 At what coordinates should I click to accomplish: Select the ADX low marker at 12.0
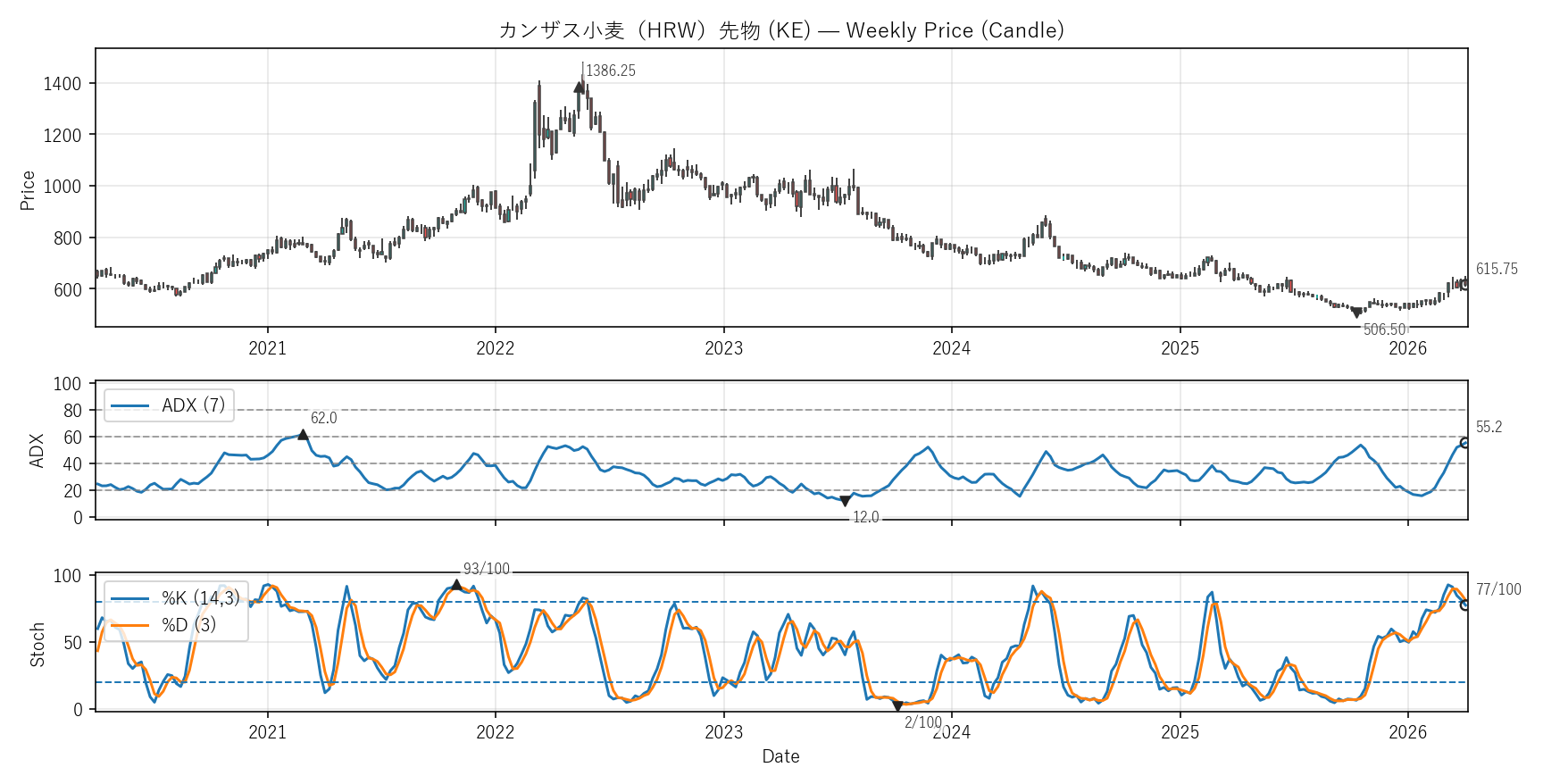click(845, 501)
